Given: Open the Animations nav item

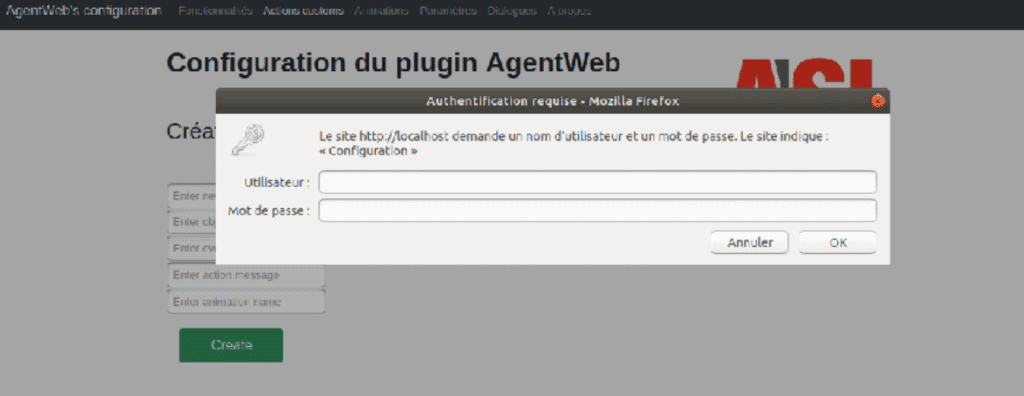Looking at the screenshot, I should click(381, 11).
